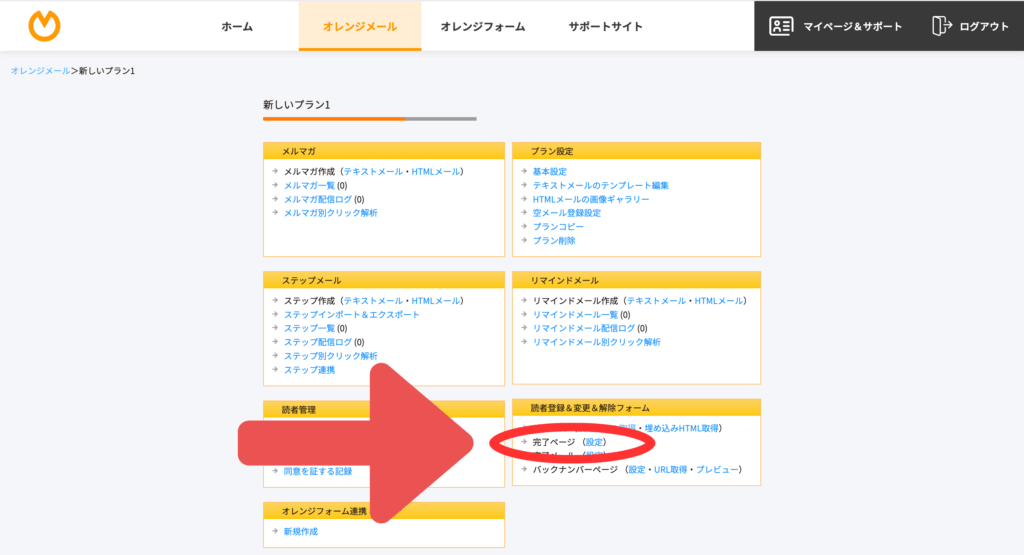Open ステップ配信ログ link
Image resolution: width=1024 pixels, height=555 pixels.
click(317, 342)
